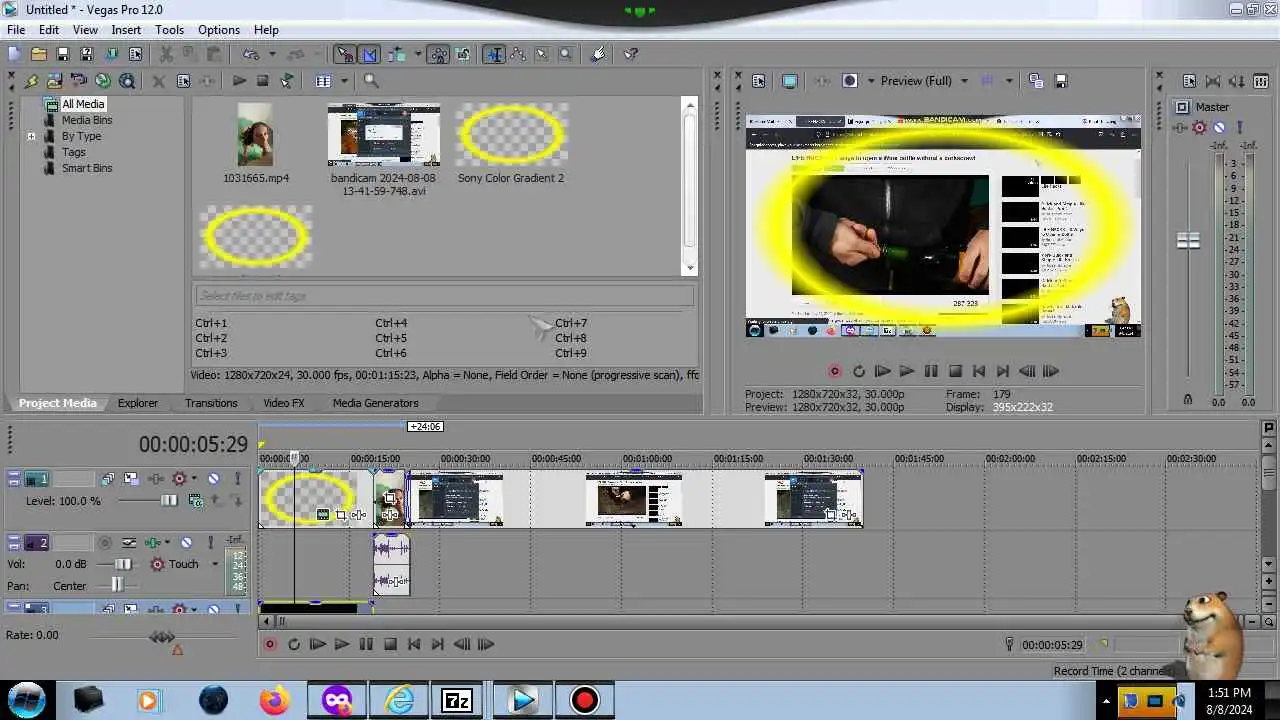Open Firefox from the Windows taskbar

click(273, 700)
